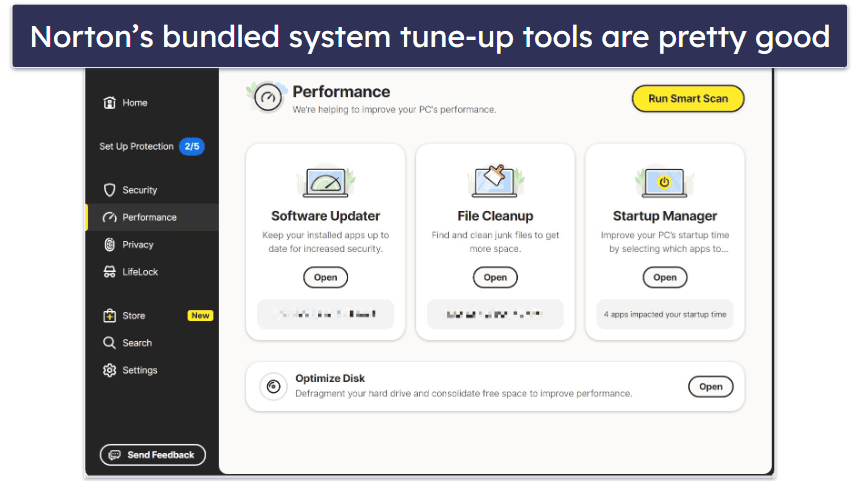
Task: Click the Home icon in sidebar
Action: coord(110,103)
